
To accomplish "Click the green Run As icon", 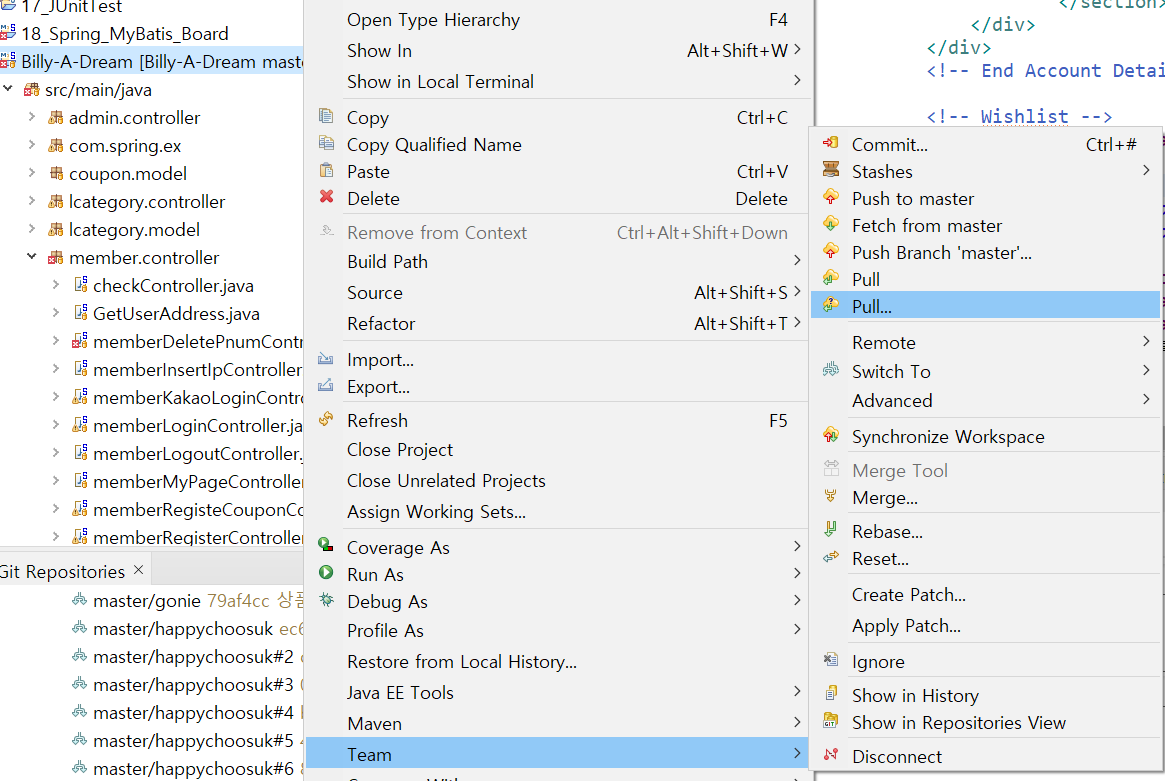I will tap(326, 573).
